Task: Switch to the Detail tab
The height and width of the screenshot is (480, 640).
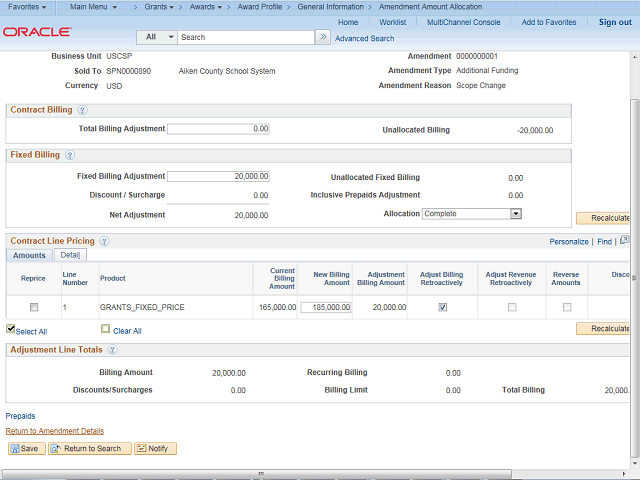Action: click(x=70, y=256)
